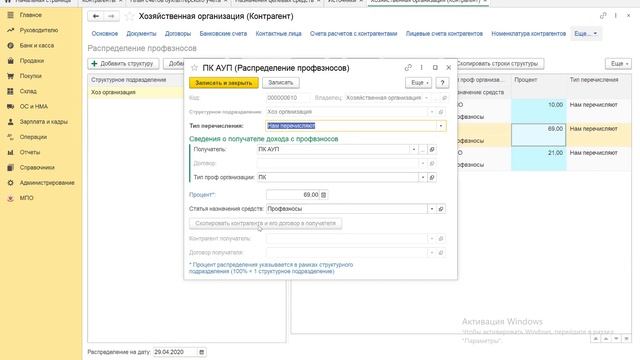Open calendar icon of Распределение на дату
Image resolution: width=640 pixels, height=360 pixels.
(x=201, y=352)
